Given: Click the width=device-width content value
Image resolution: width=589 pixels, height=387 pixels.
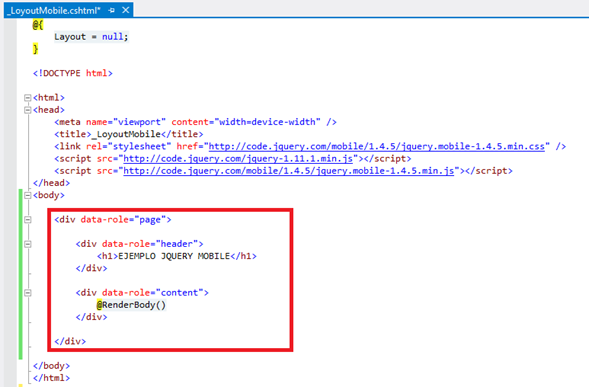Looking at the screenshot, I should (267, 122).
